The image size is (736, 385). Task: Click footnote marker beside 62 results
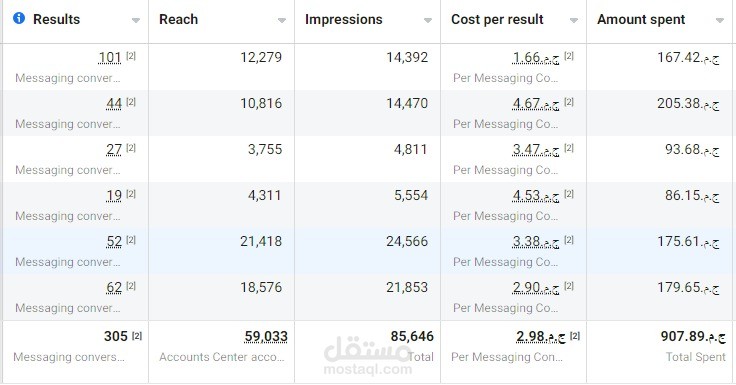(x=131, y=286)
